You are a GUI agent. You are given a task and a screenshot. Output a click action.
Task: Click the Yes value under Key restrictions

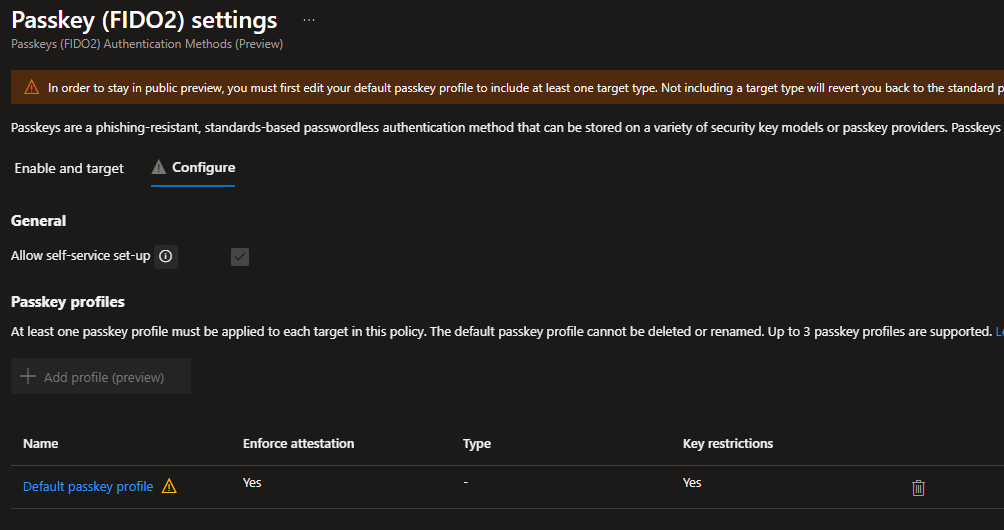click(692, 483)
